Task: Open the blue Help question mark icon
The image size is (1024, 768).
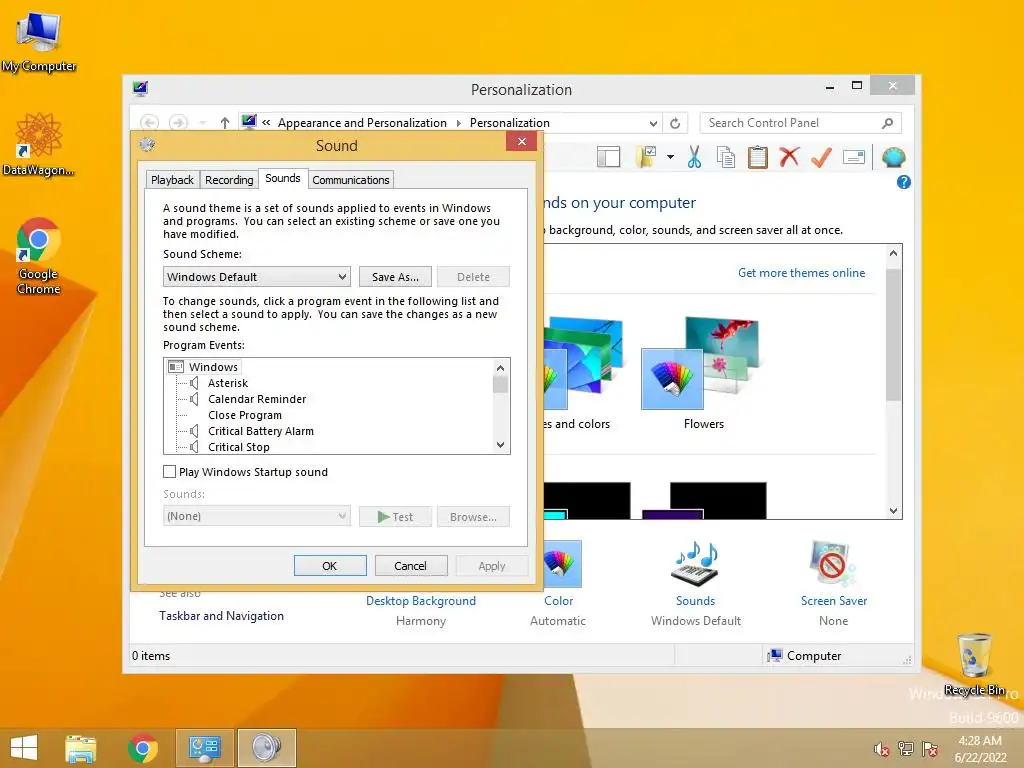Action: pos(904,182)
